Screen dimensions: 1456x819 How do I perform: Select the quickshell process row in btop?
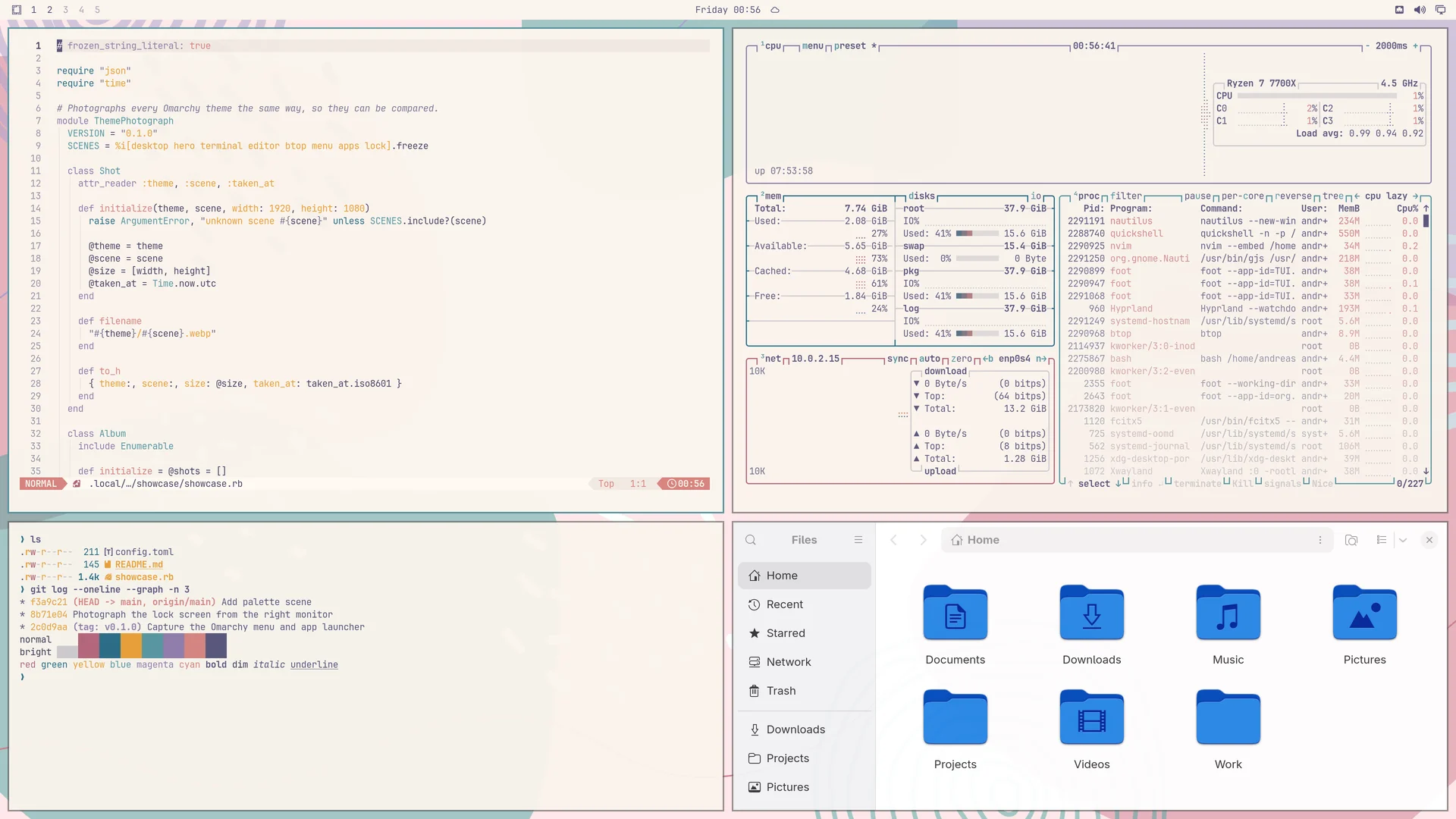click(x=1243, y=234)
